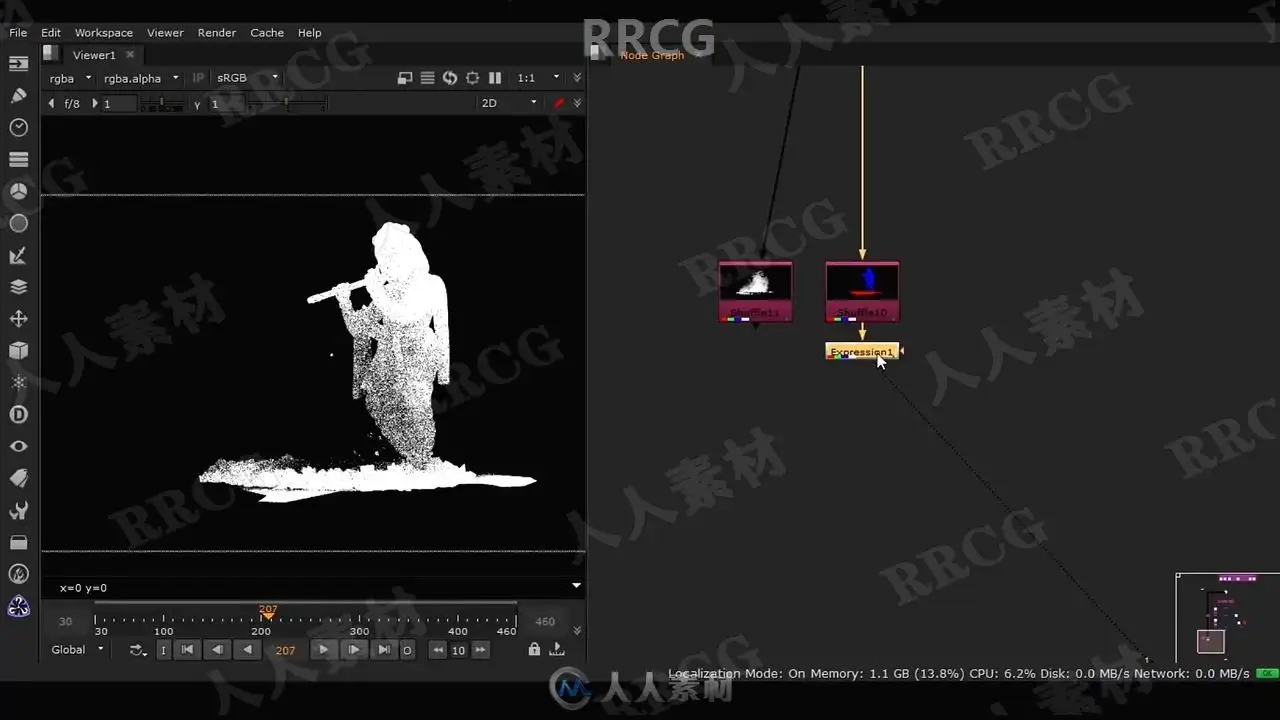Screen dimensions: 1280x720
Task: Open the Time nodes clock icon
Action: coord(18,128)
